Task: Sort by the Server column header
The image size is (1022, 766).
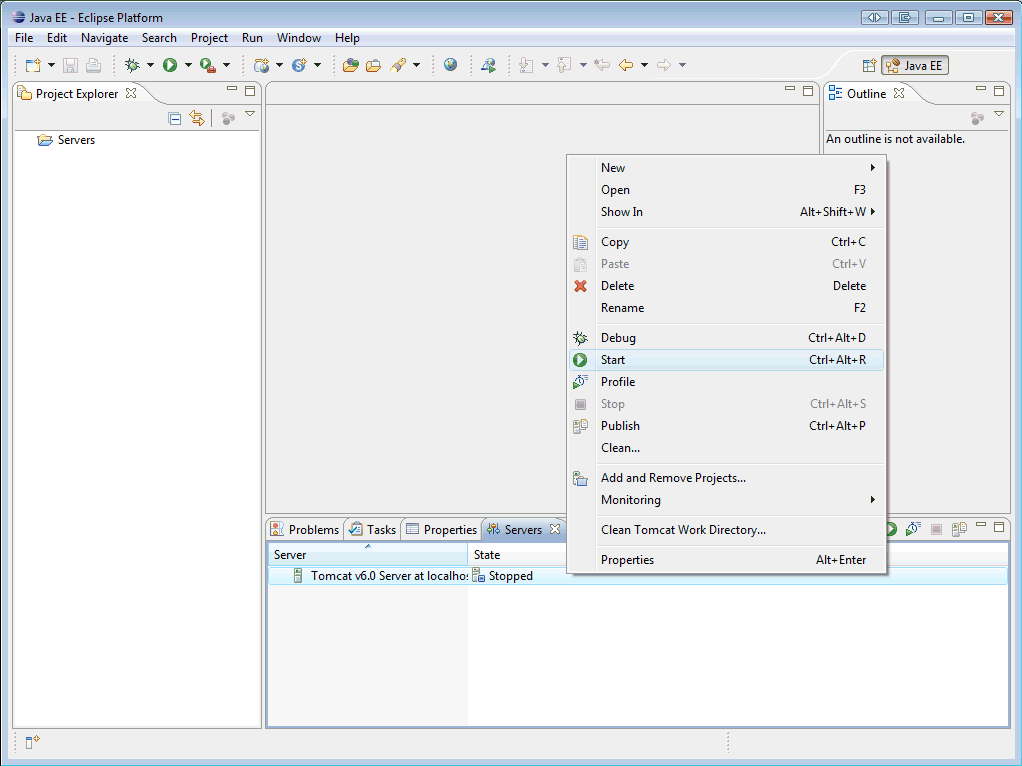Action: (368, 555)
